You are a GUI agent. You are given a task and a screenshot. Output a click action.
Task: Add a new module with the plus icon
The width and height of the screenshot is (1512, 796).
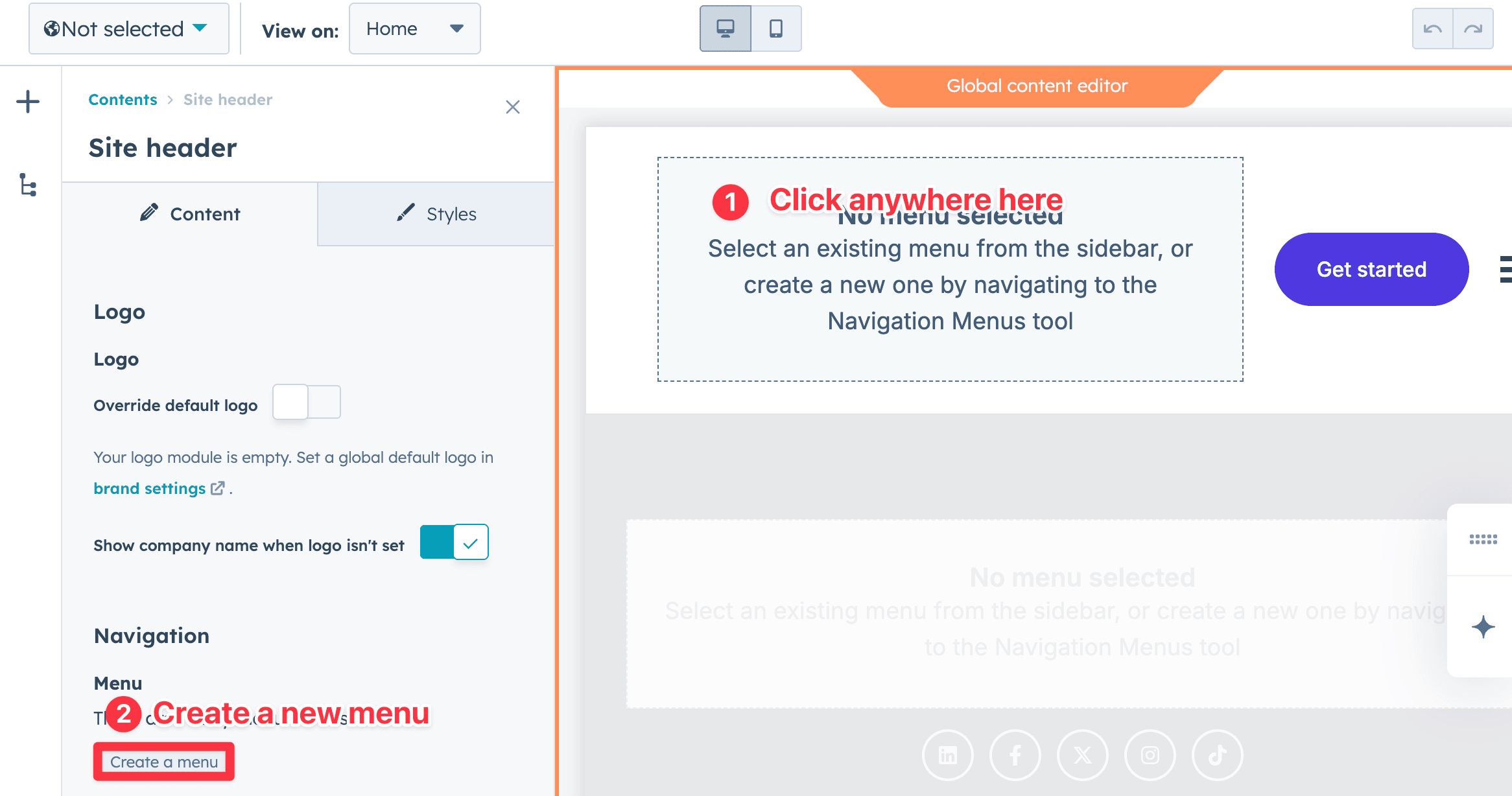(27, 101)
